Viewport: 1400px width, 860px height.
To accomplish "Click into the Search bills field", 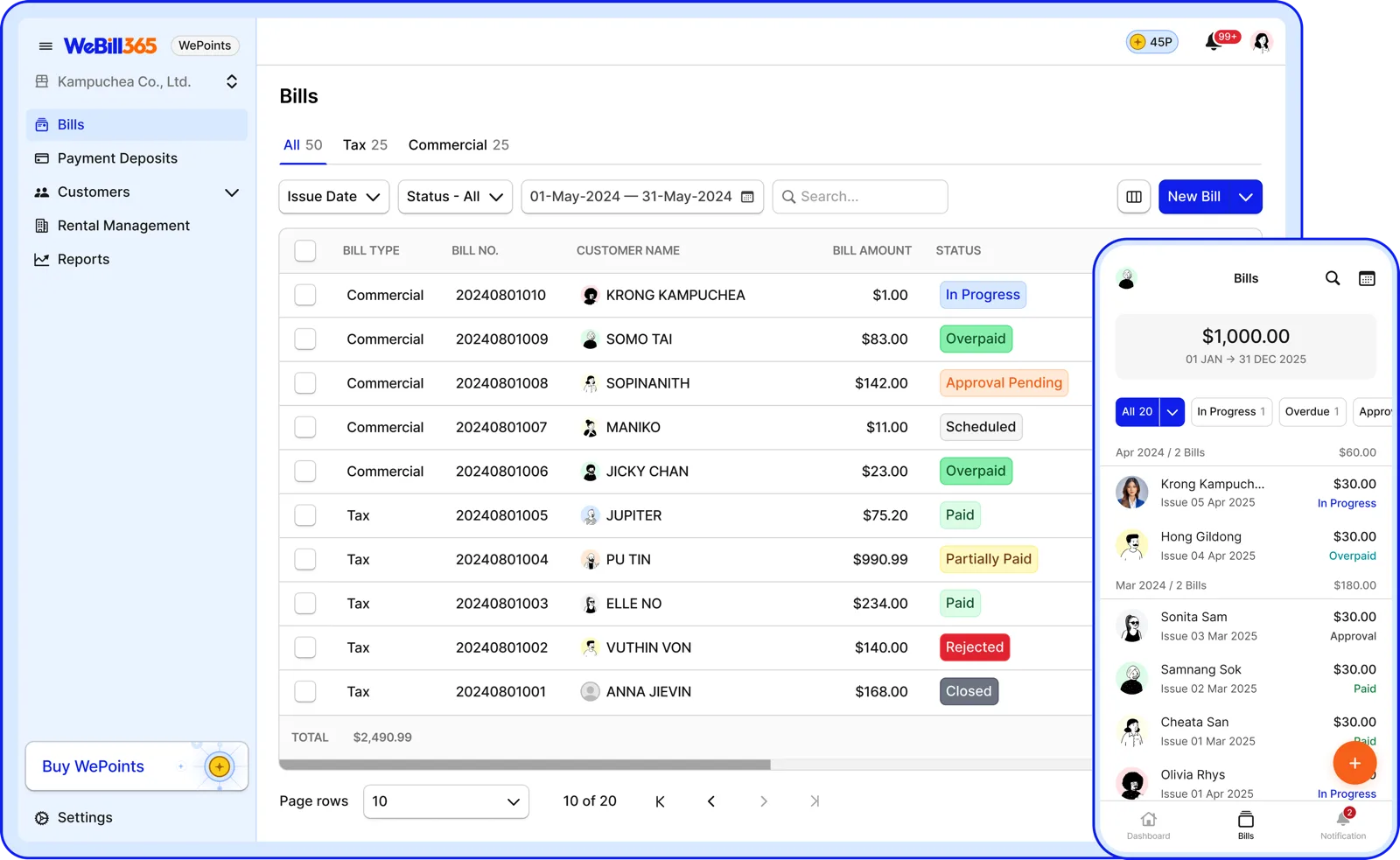I will pos(860,197).
